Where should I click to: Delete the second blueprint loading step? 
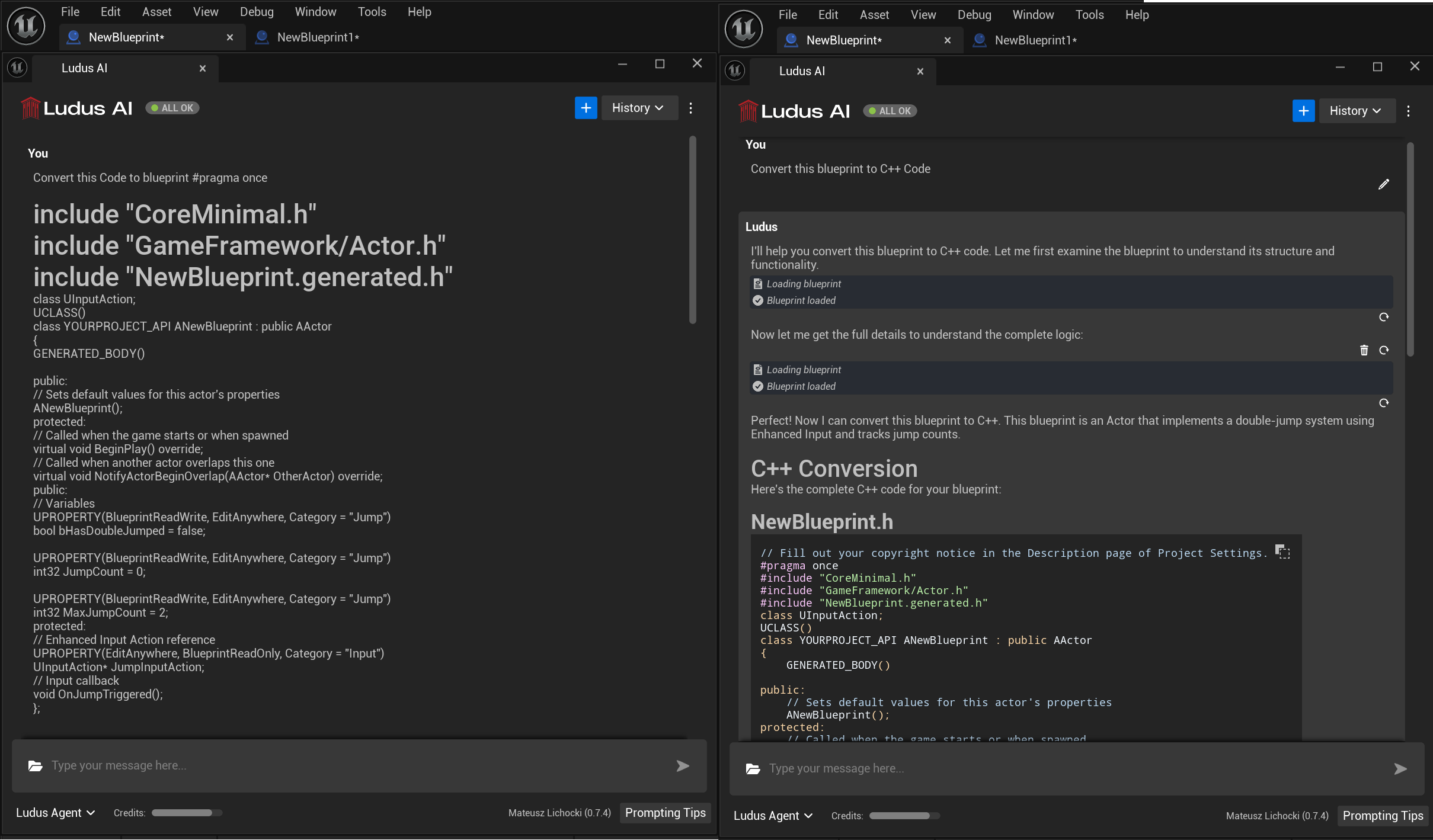point(1364,350)
